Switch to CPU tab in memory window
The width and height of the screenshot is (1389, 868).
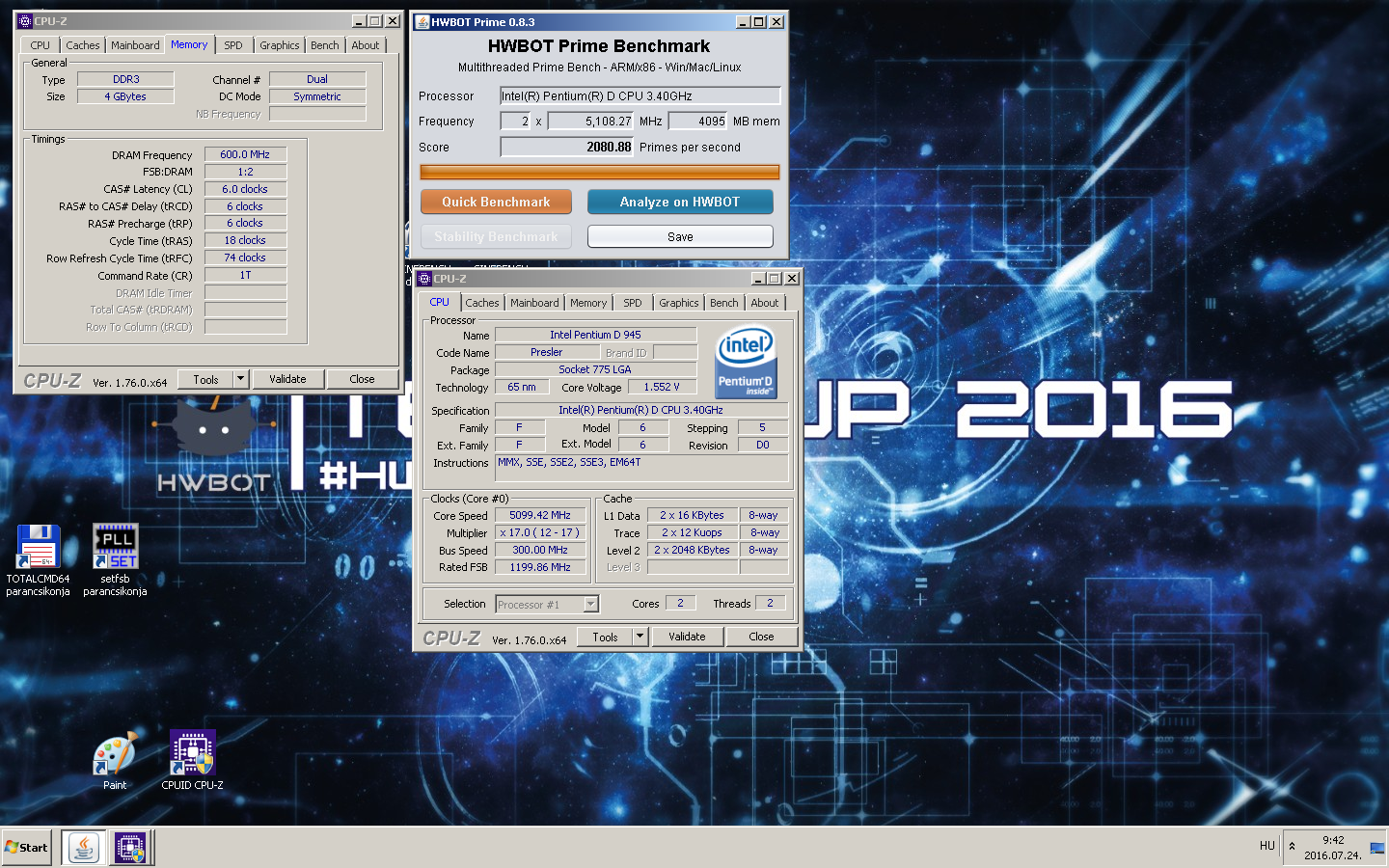click(40, 45)
